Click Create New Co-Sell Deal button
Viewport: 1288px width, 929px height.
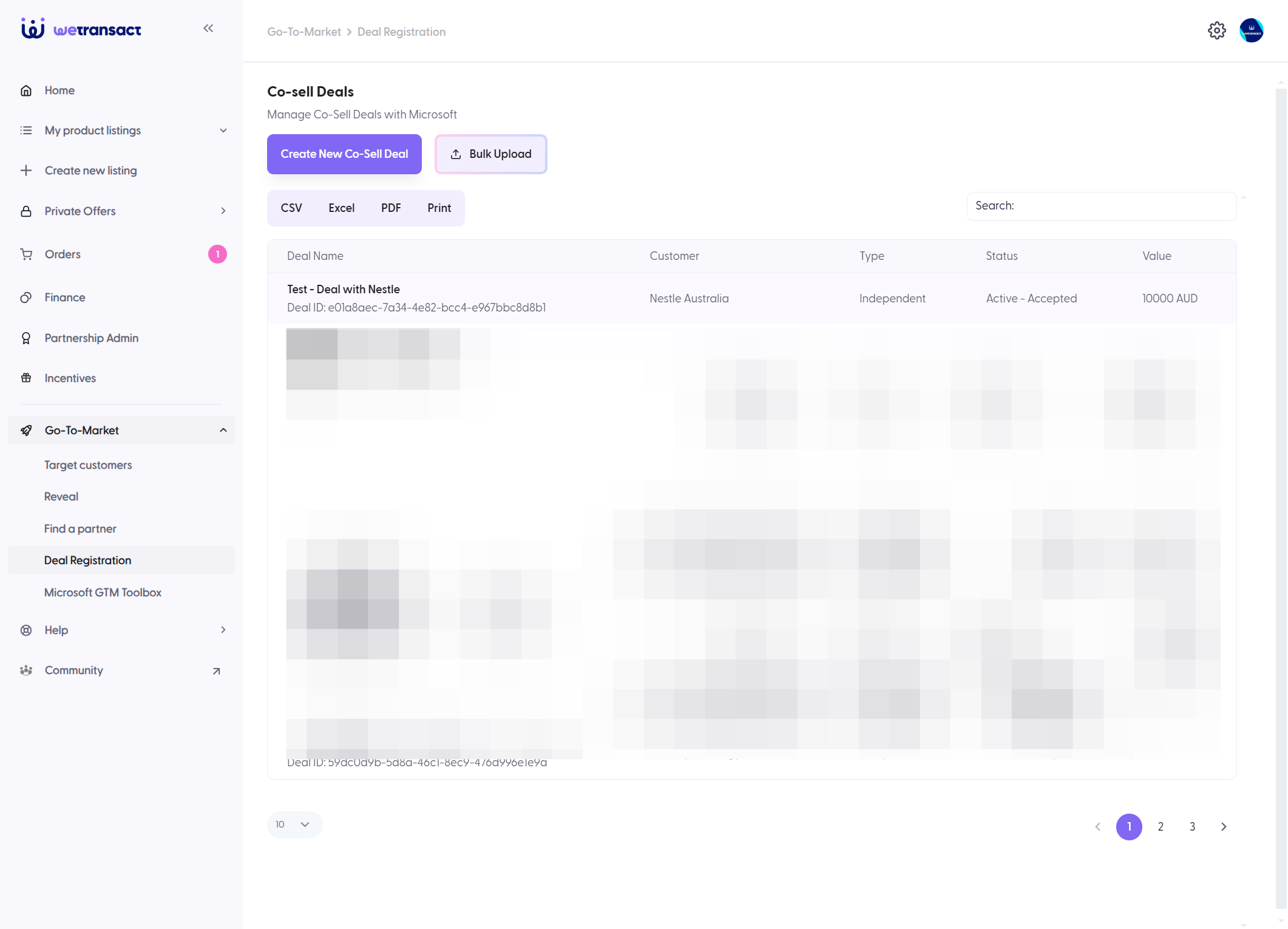[344, 154]
